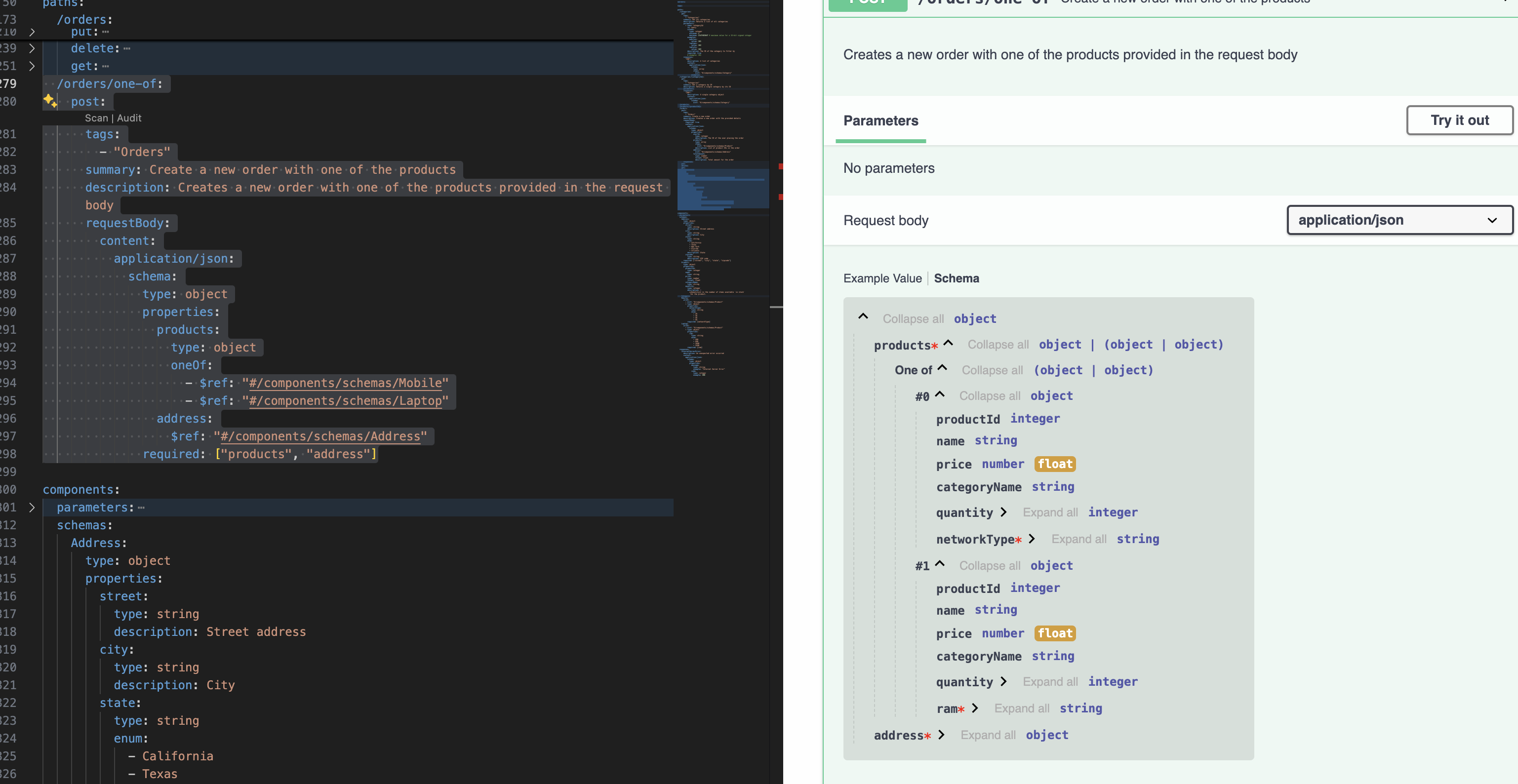Click Try it out button
This screenshot has width=1518, height=784.
point(1459,120)
